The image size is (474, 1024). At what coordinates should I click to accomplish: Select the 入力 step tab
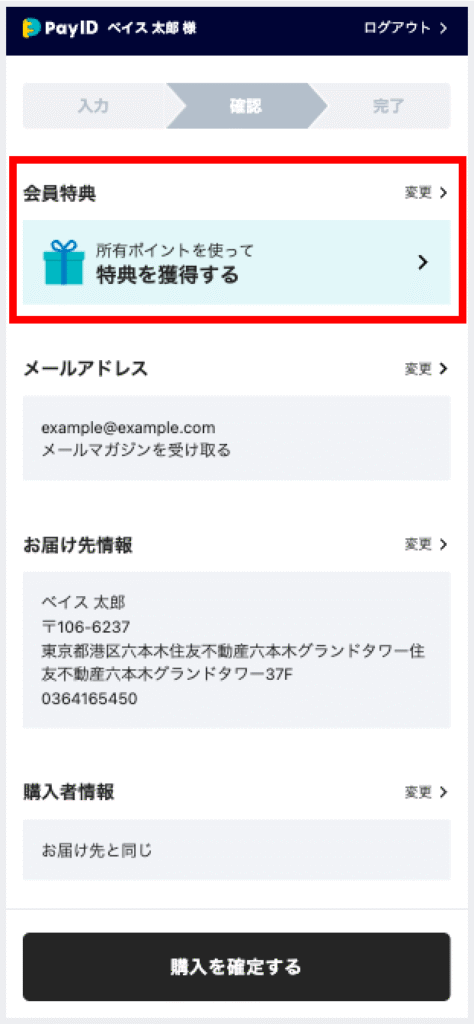pyautogui.click(x=94, y=106)
